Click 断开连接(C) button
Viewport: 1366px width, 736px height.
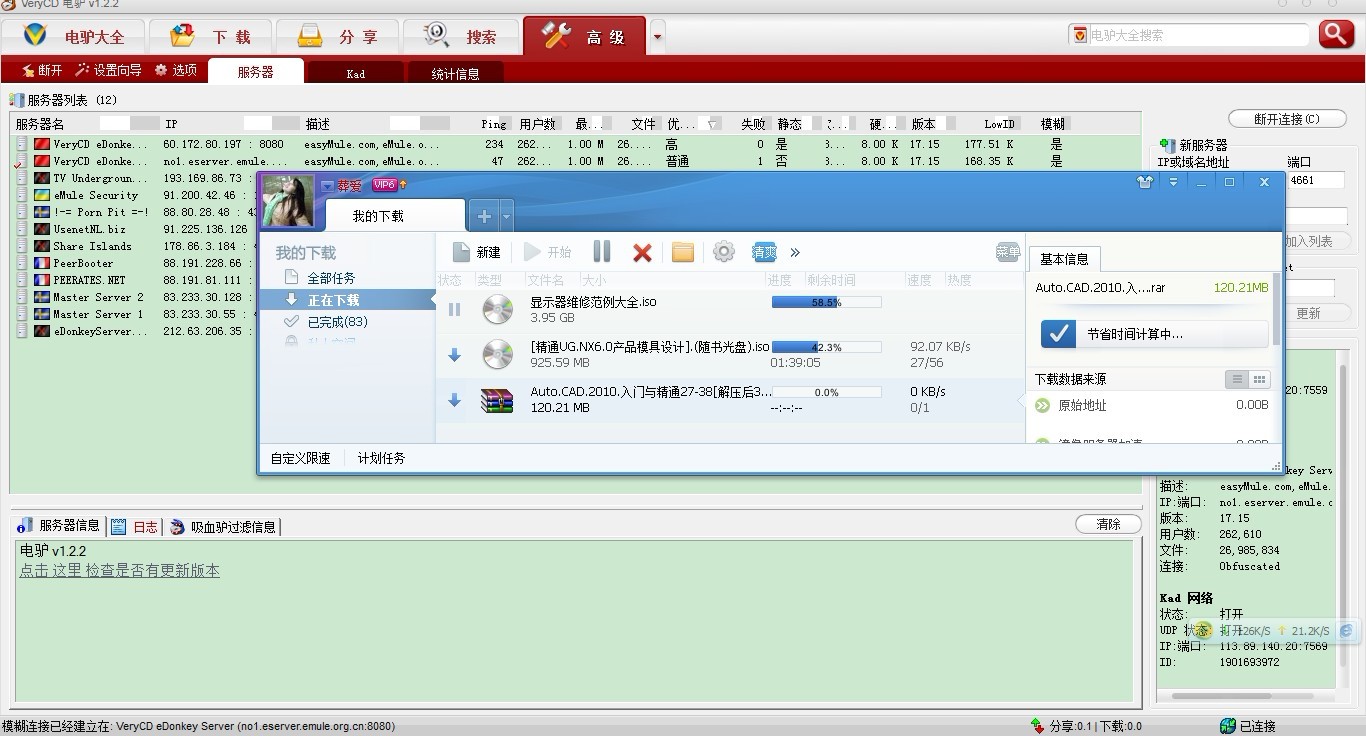1286,119
